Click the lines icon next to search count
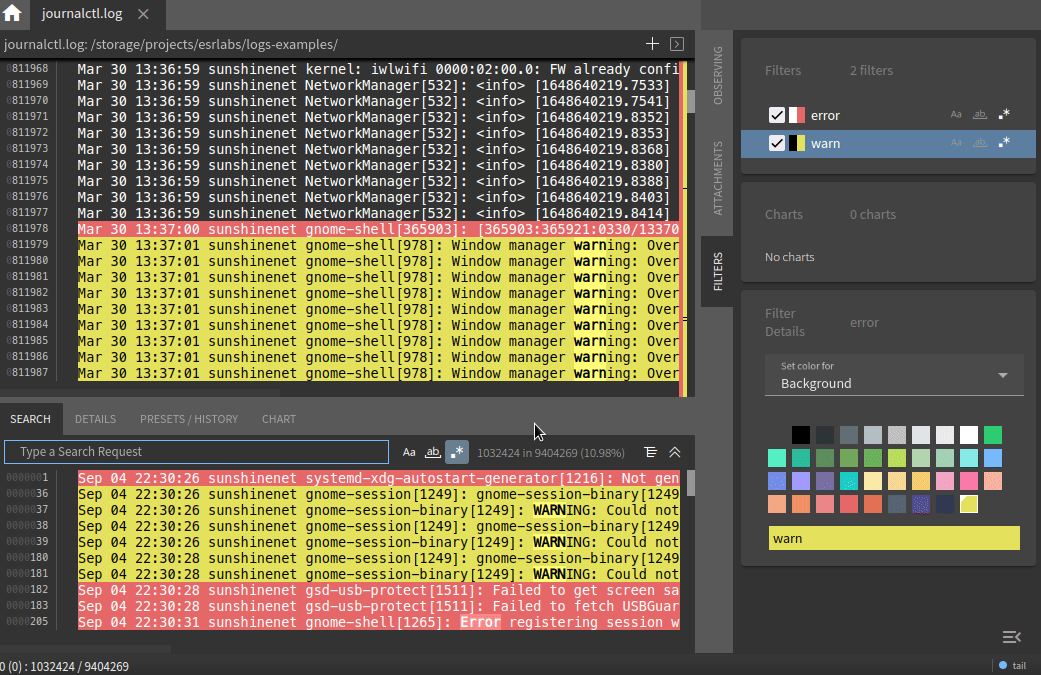1041x675 pixels. click(x=651, y=452)
